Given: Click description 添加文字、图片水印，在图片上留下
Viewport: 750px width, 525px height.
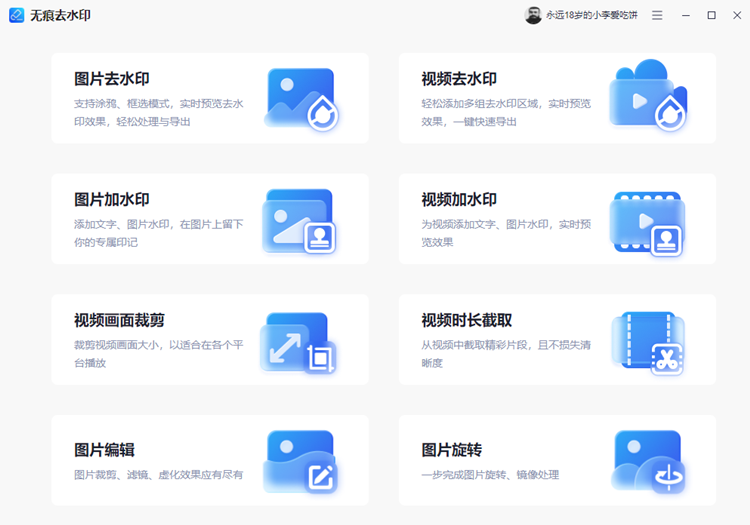Looking at the screenshot, I should tap(158, 224).
